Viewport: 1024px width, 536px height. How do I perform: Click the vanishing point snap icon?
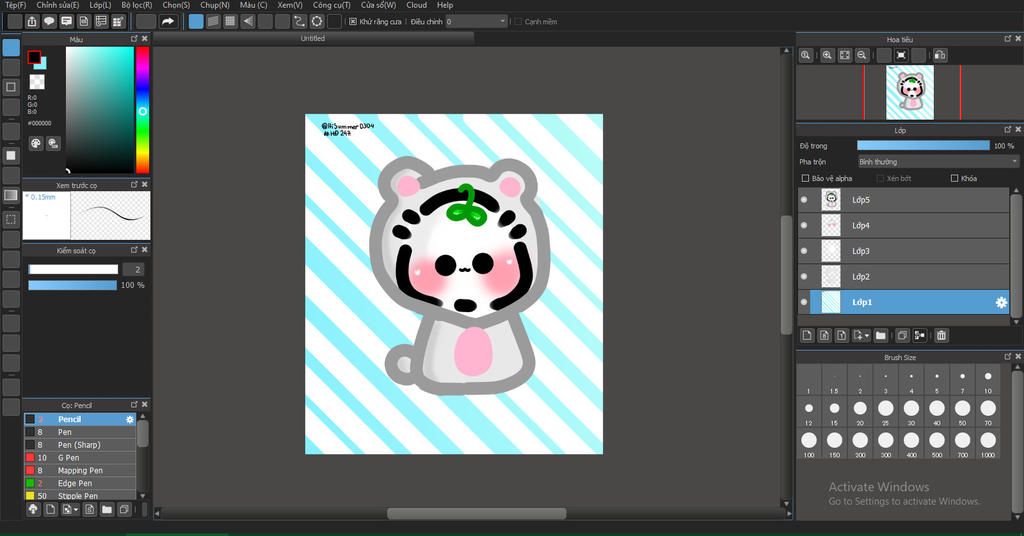pos(248,22)
